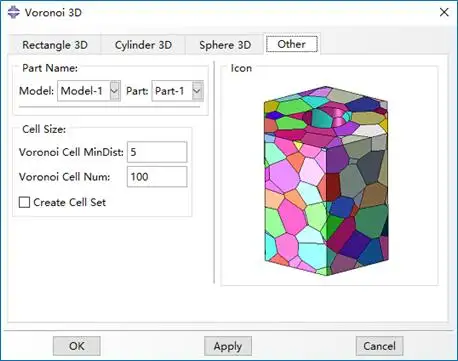Dismiss dialog with Cancel button
Image resolution: width=458 pixels, height=361 pixels.
[379, 346]
